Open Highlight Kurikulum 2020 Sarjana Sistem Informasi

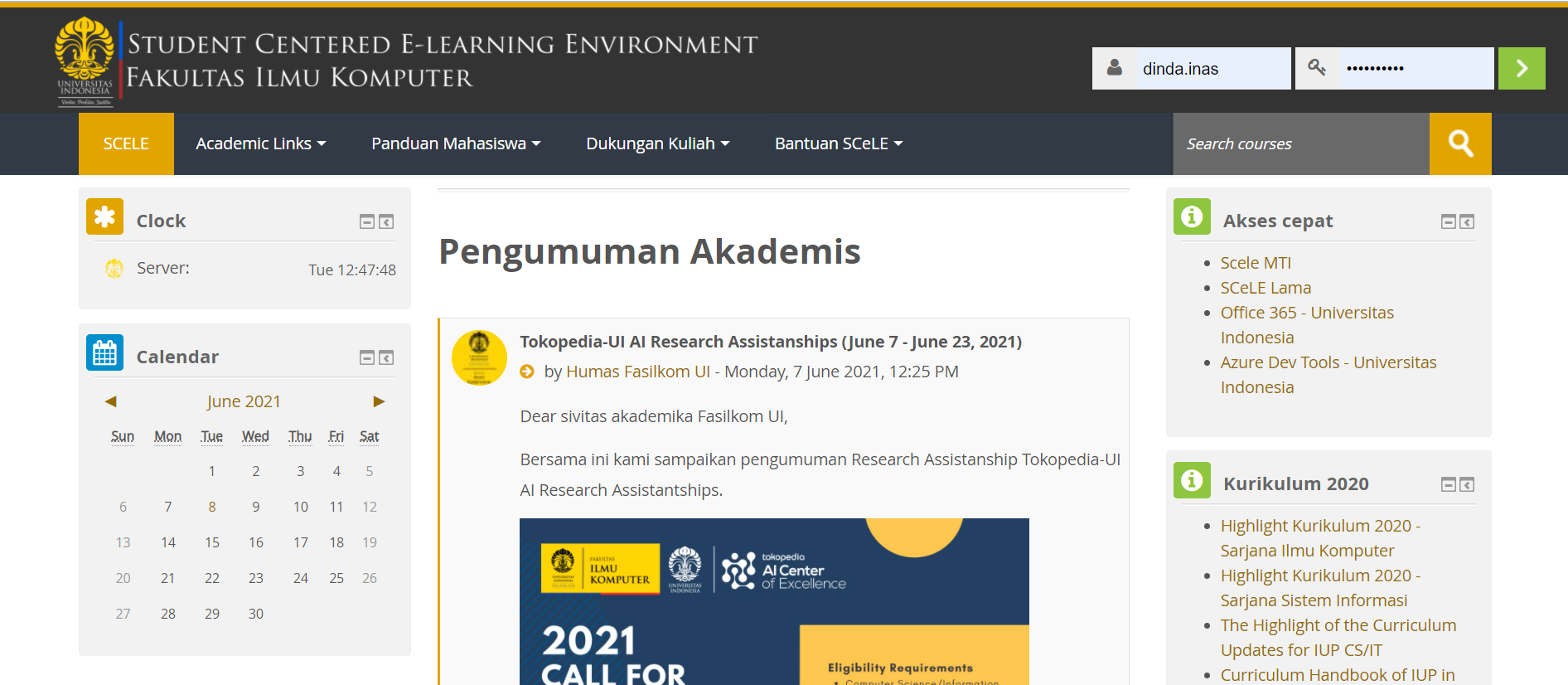tap(1320, 588)
